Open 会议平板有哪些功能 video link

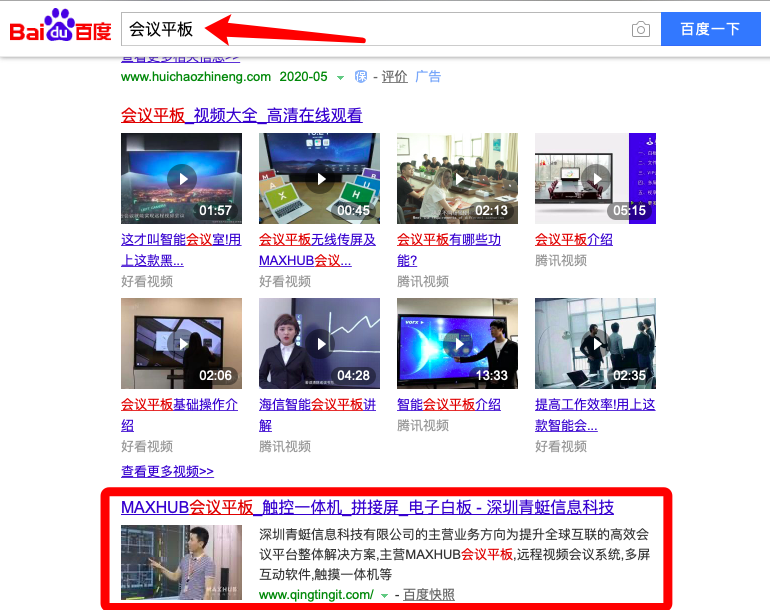[449, 250]
